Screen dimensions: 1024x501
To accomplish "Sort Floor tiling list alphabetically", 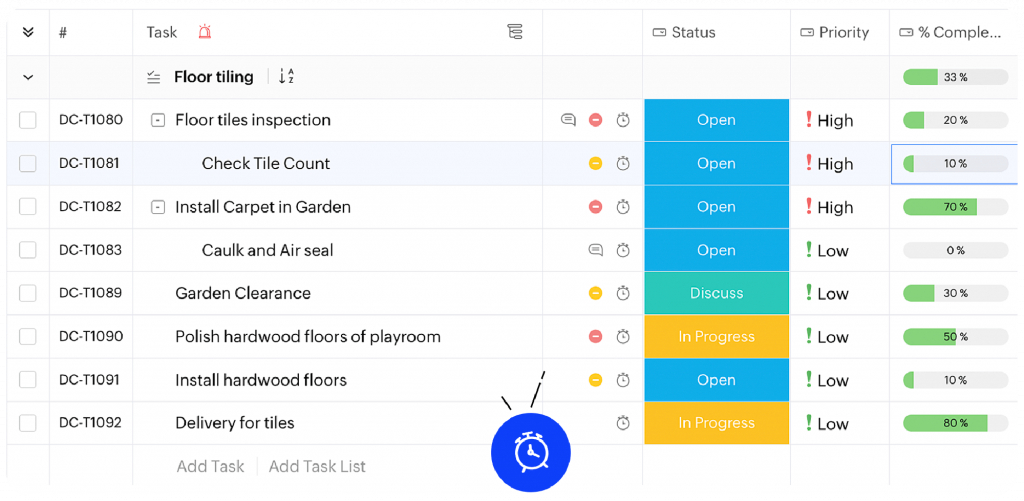I will pos(286,77).
